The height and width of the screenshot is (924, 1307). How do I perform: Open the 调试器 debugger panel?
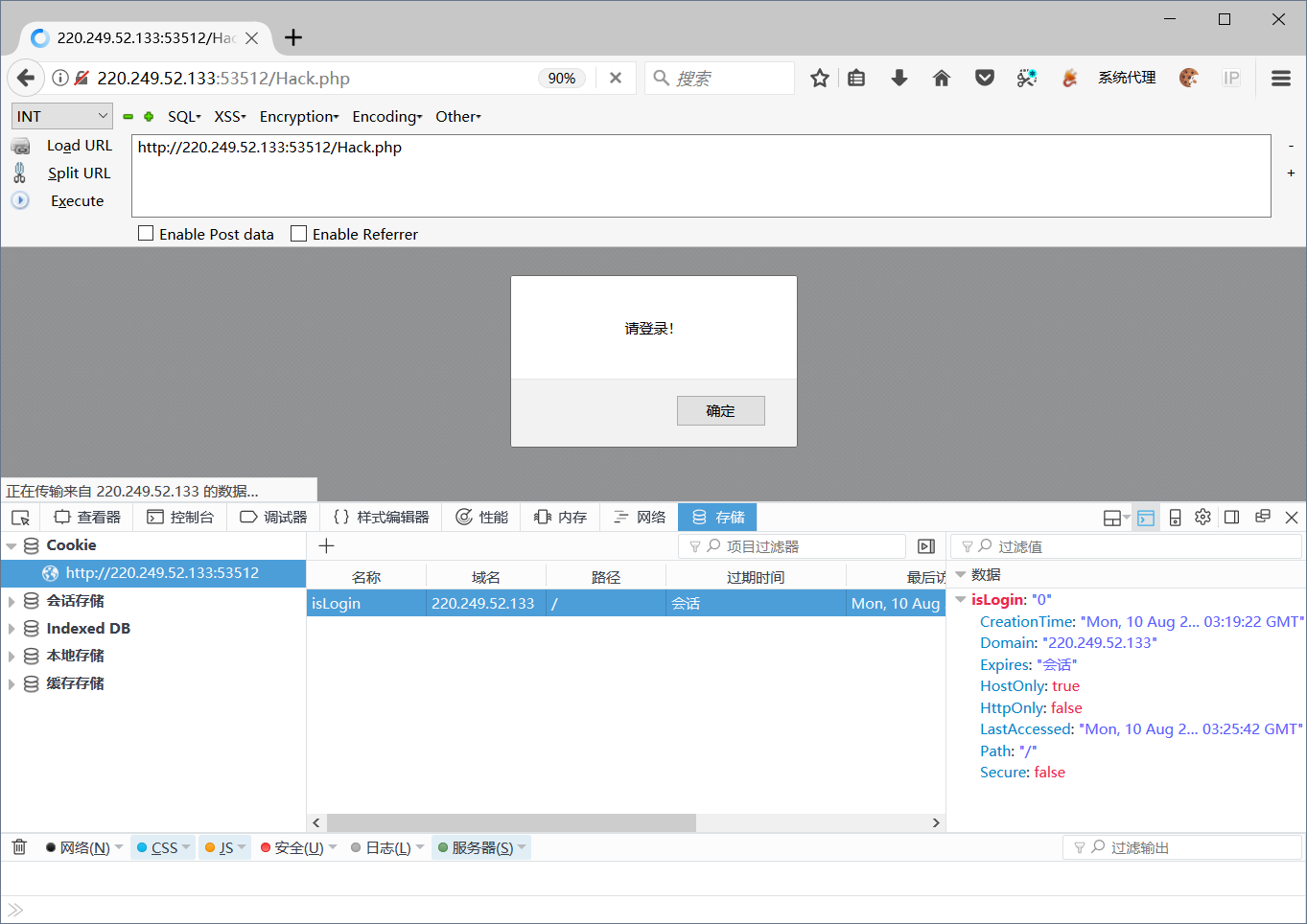pyautogui.click(x=272, y=517)
